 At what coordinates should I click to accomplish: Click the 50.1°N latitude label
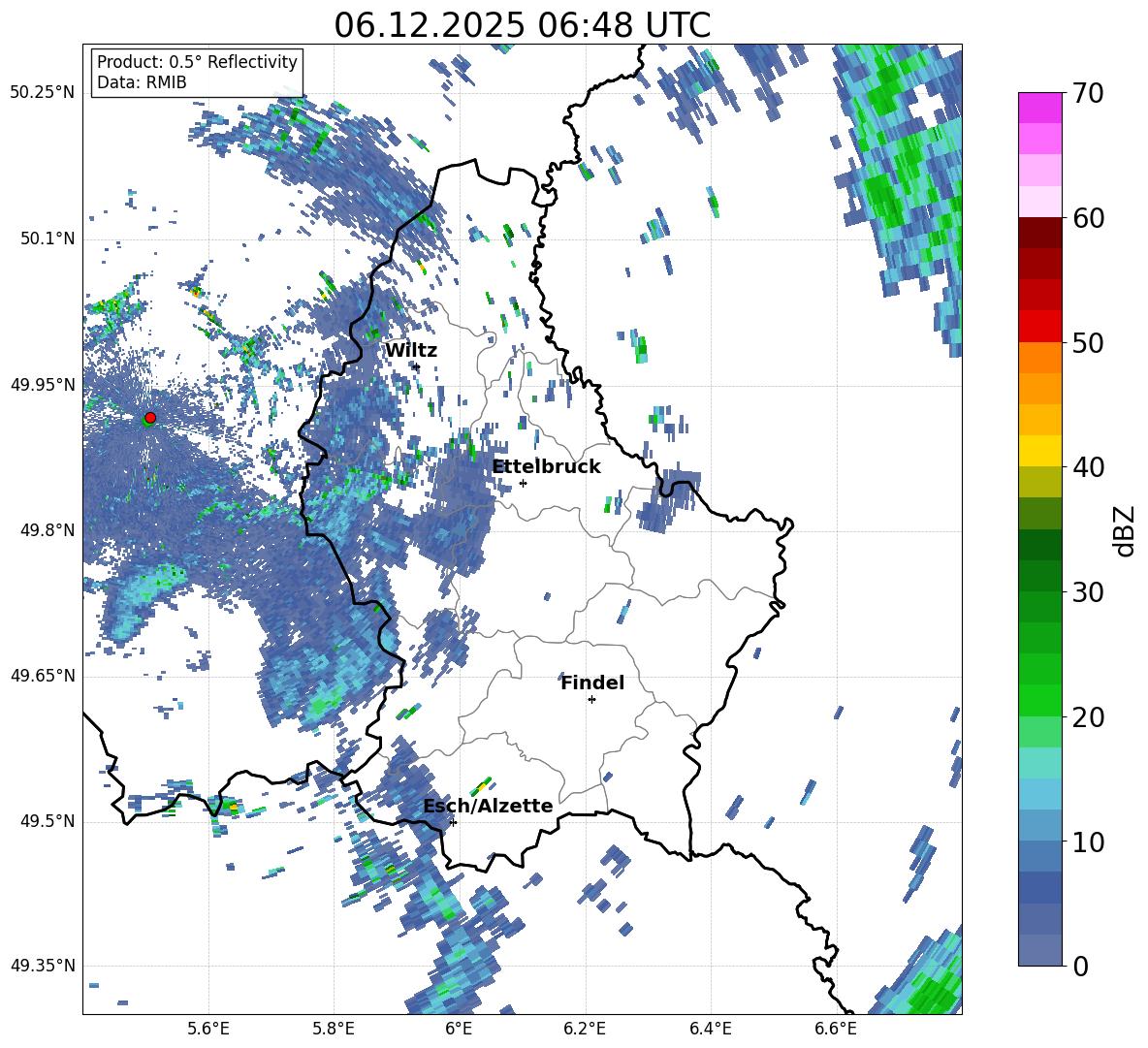click(x=48, y=239)
